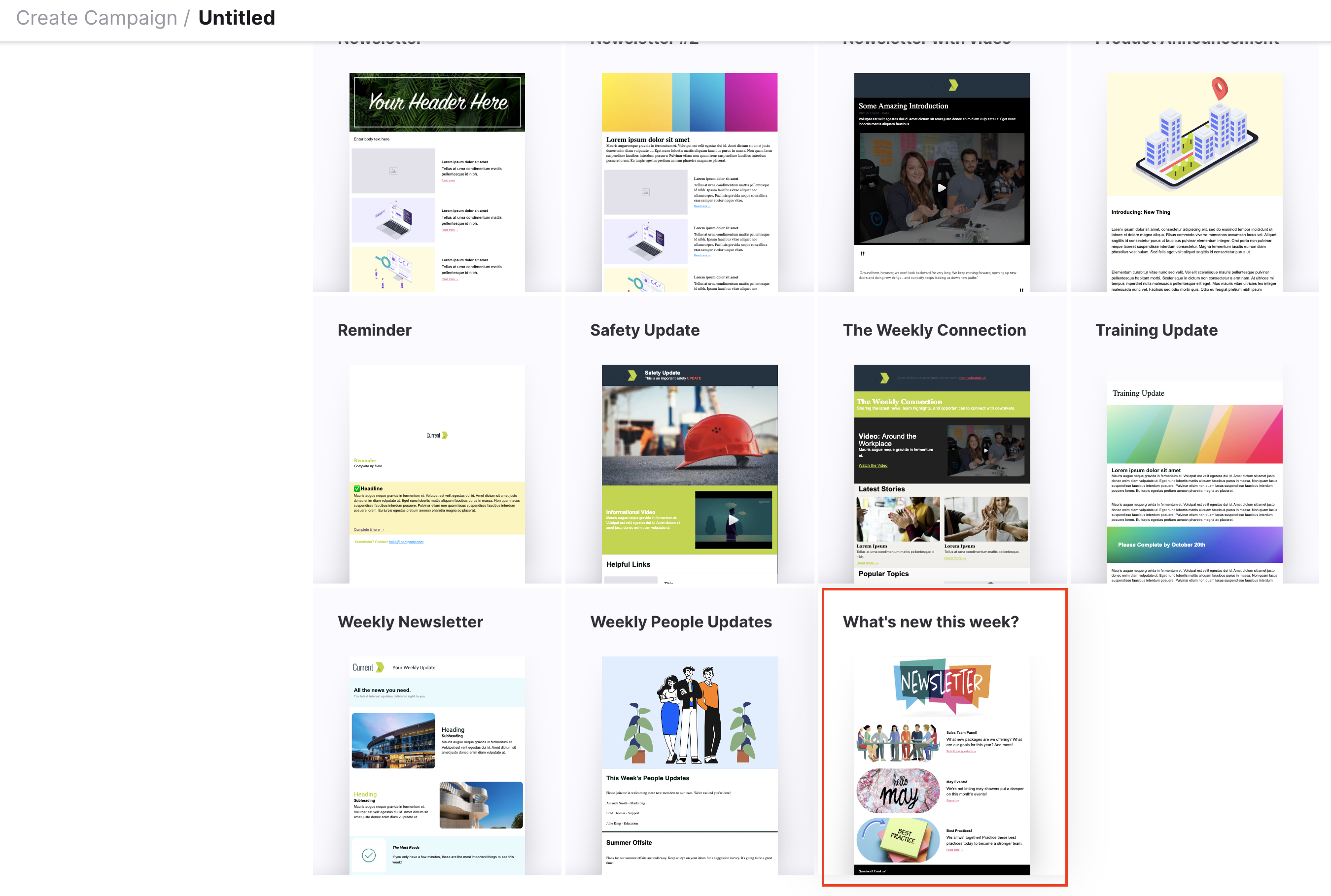The height and width of the screenshot is (896, 1331).
Task: Open the Training Update template
Action: (1194, 440)
